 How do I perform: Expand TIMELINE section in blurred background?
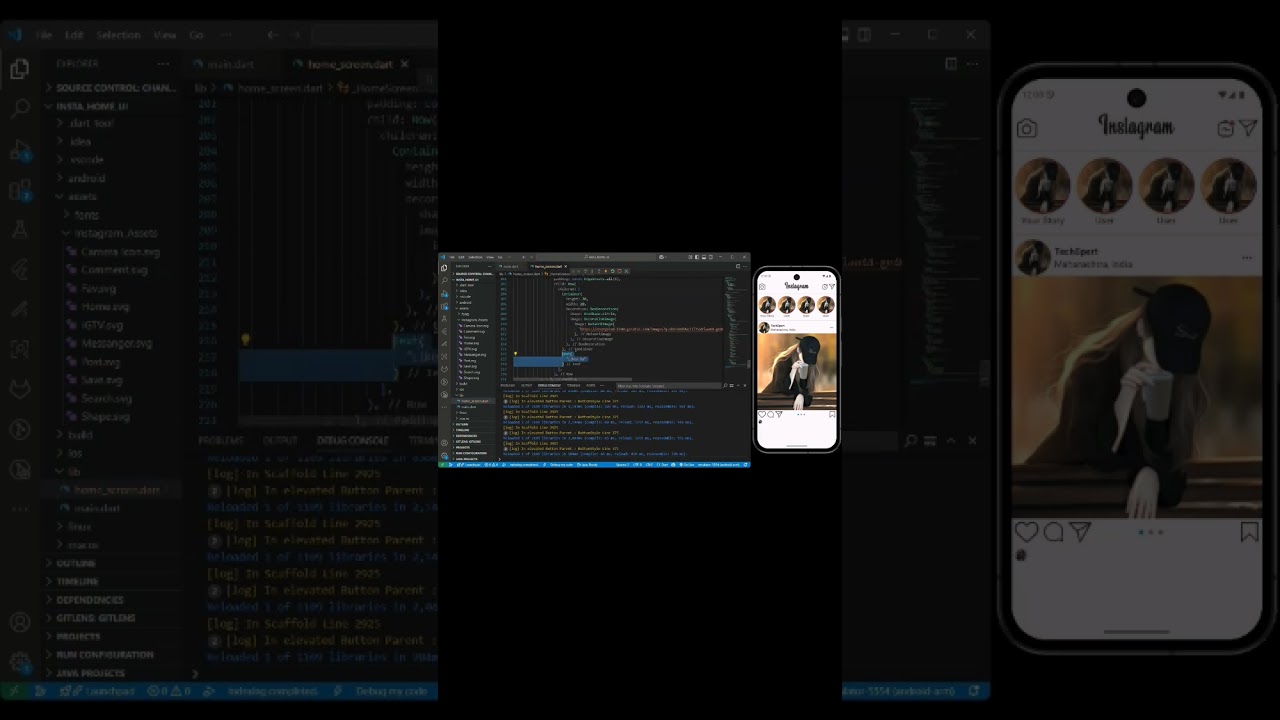pyautogui.click(x=112, y=581)
